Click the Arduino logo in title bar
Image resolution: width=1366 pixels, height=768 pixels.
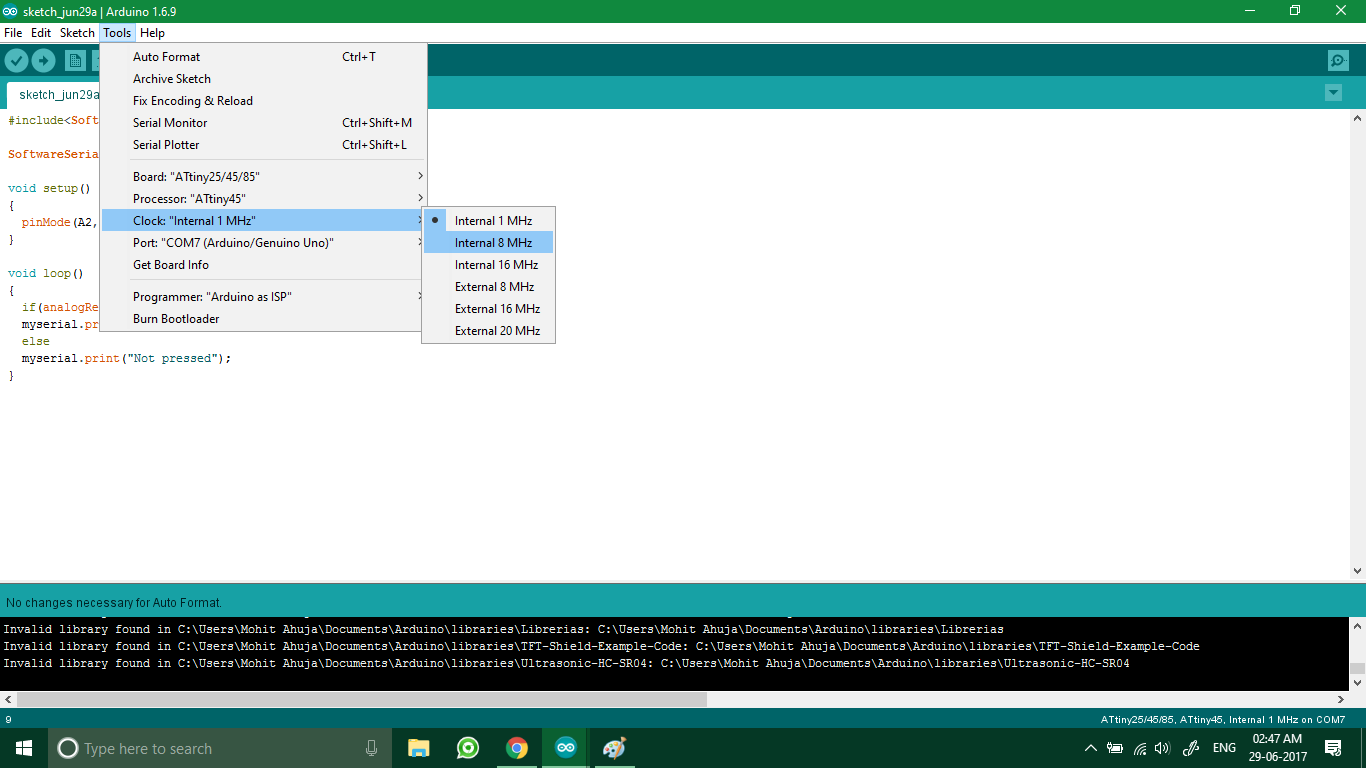click(x=10, y=11)
